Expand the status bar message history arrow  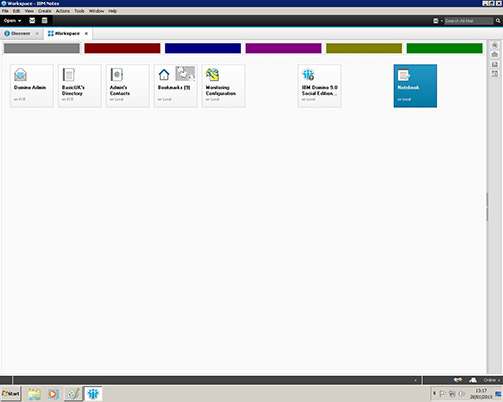pos(415,380)
